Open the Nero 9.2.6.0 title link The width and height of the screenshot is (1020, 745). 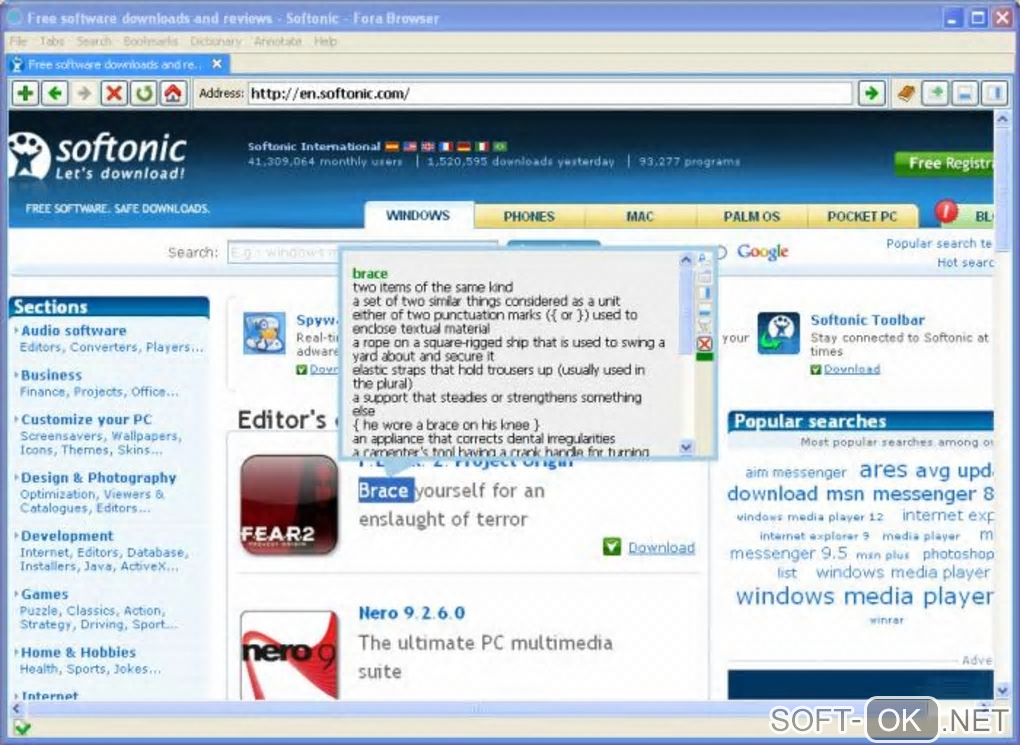coord(412,613)
